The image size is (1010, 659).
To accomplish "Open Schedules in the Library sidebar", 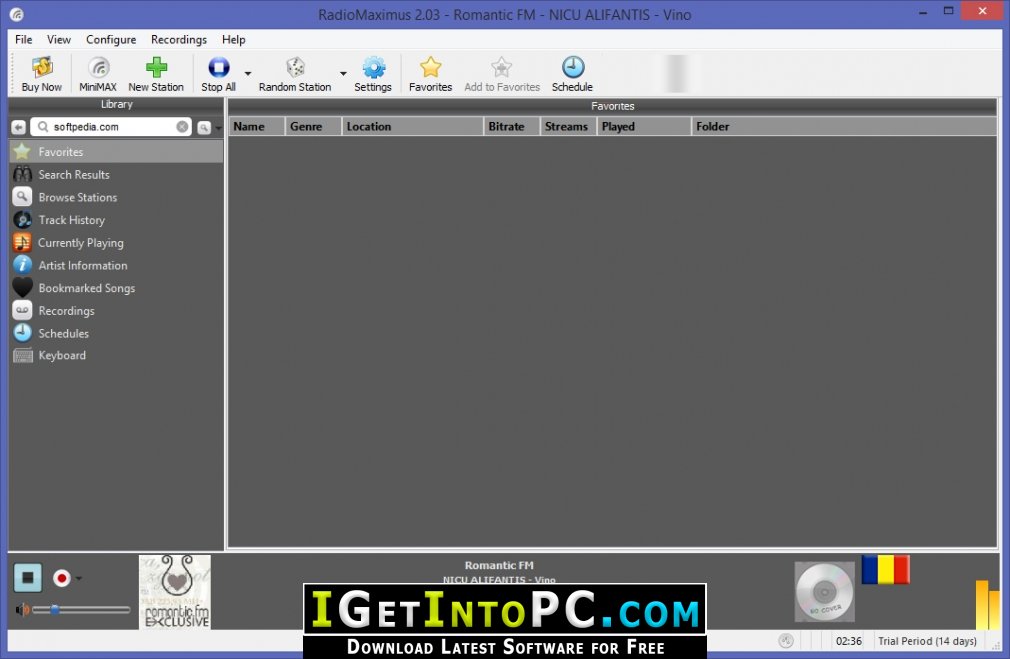I will (116, 333).
